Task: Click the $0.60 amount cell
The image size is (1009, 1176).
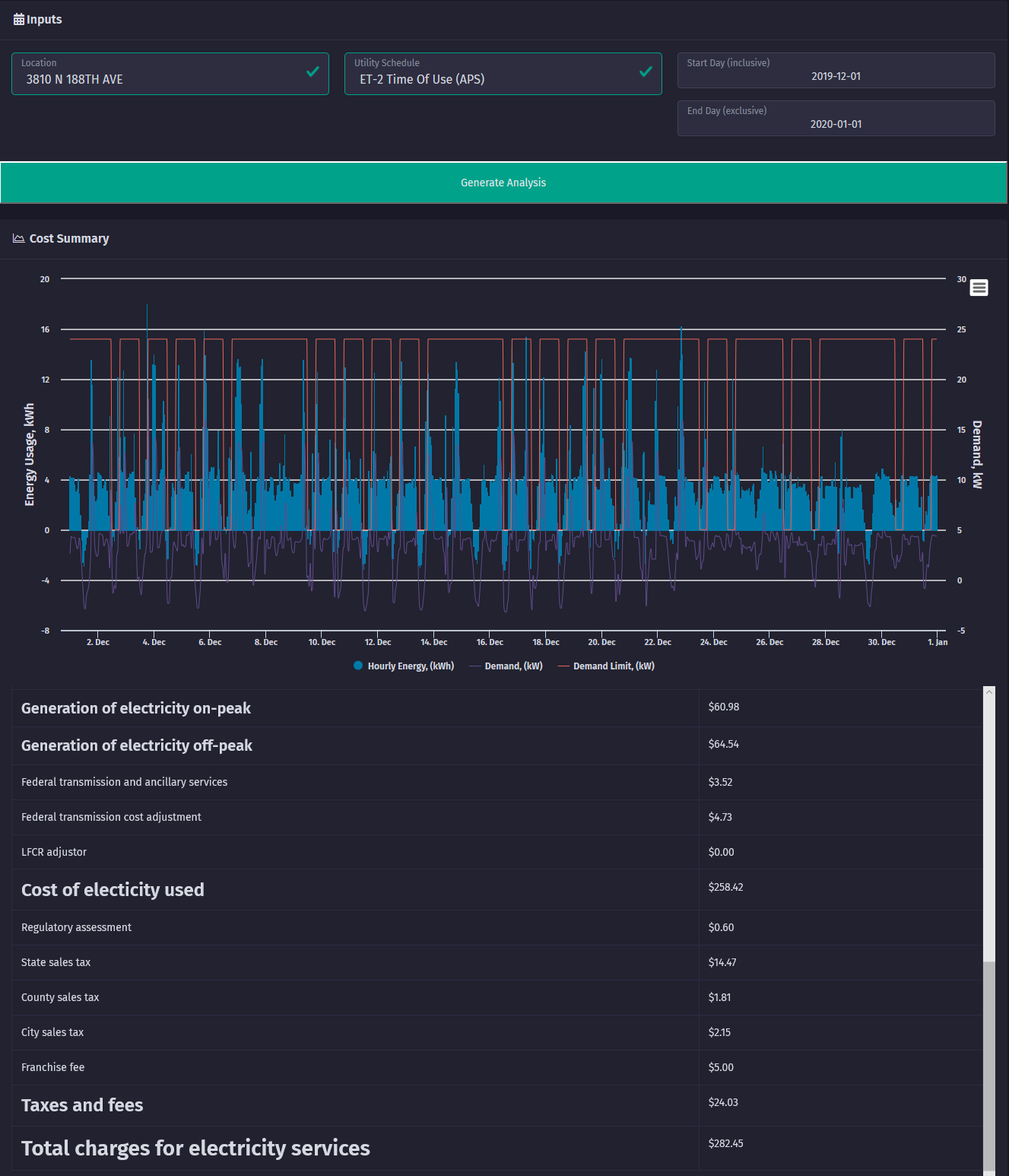Action: (x=841, y=927)
